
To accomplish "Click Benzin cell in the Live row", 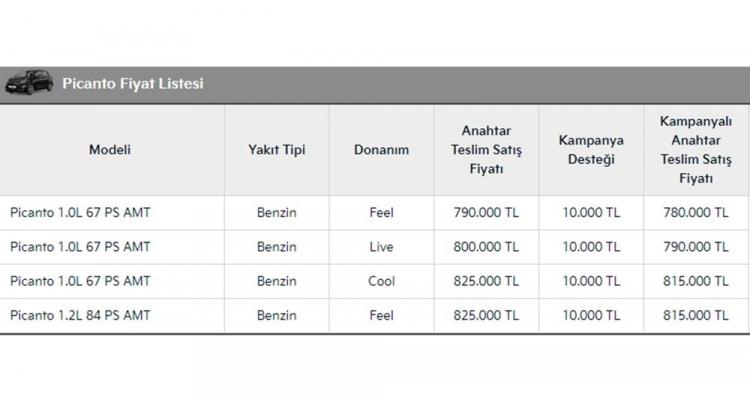I will [x=276, y=247].
